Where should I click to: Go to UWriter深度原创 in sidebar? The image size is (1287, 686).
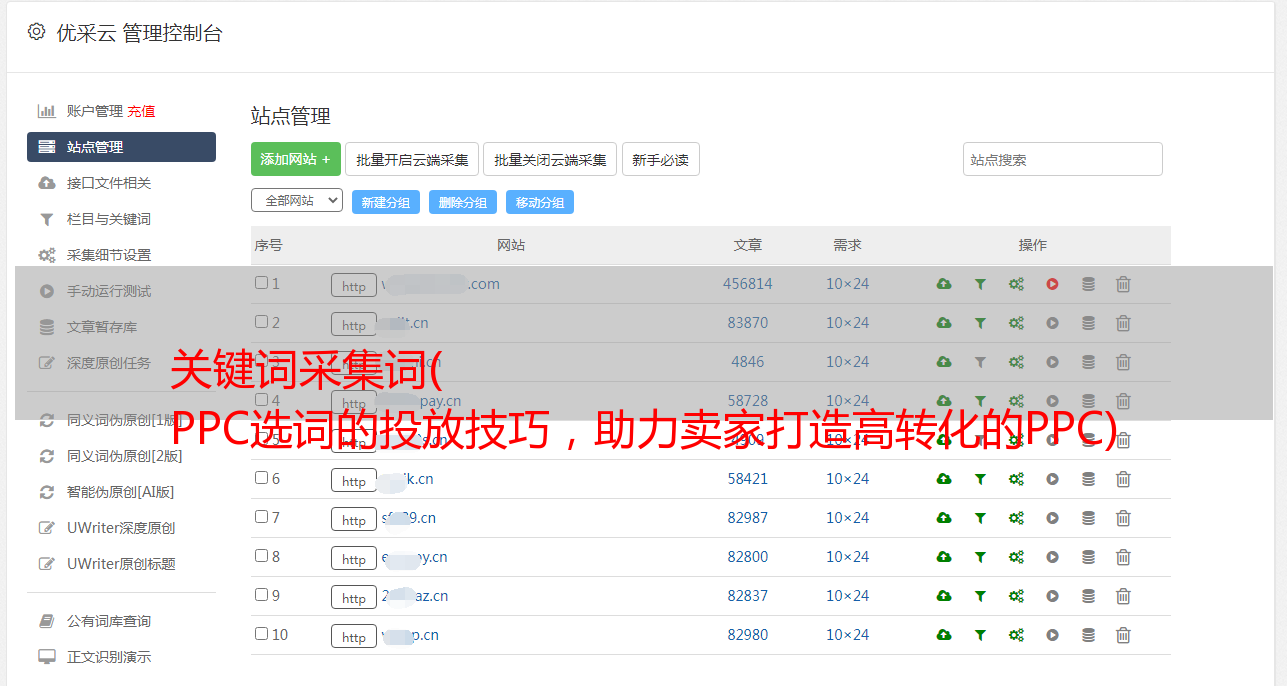(120, 528)
